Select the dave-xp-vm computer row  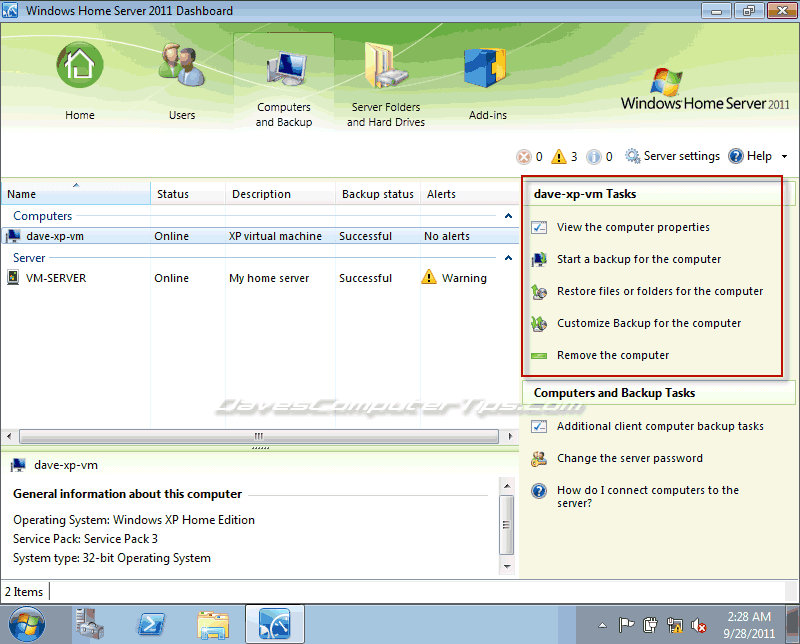click(260, 236)
